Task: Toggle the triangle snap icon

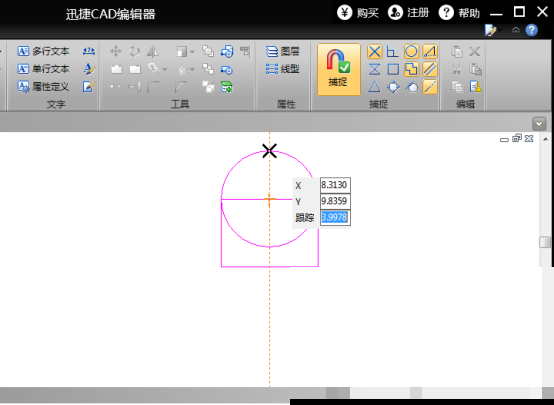Action: click(375, 87)
